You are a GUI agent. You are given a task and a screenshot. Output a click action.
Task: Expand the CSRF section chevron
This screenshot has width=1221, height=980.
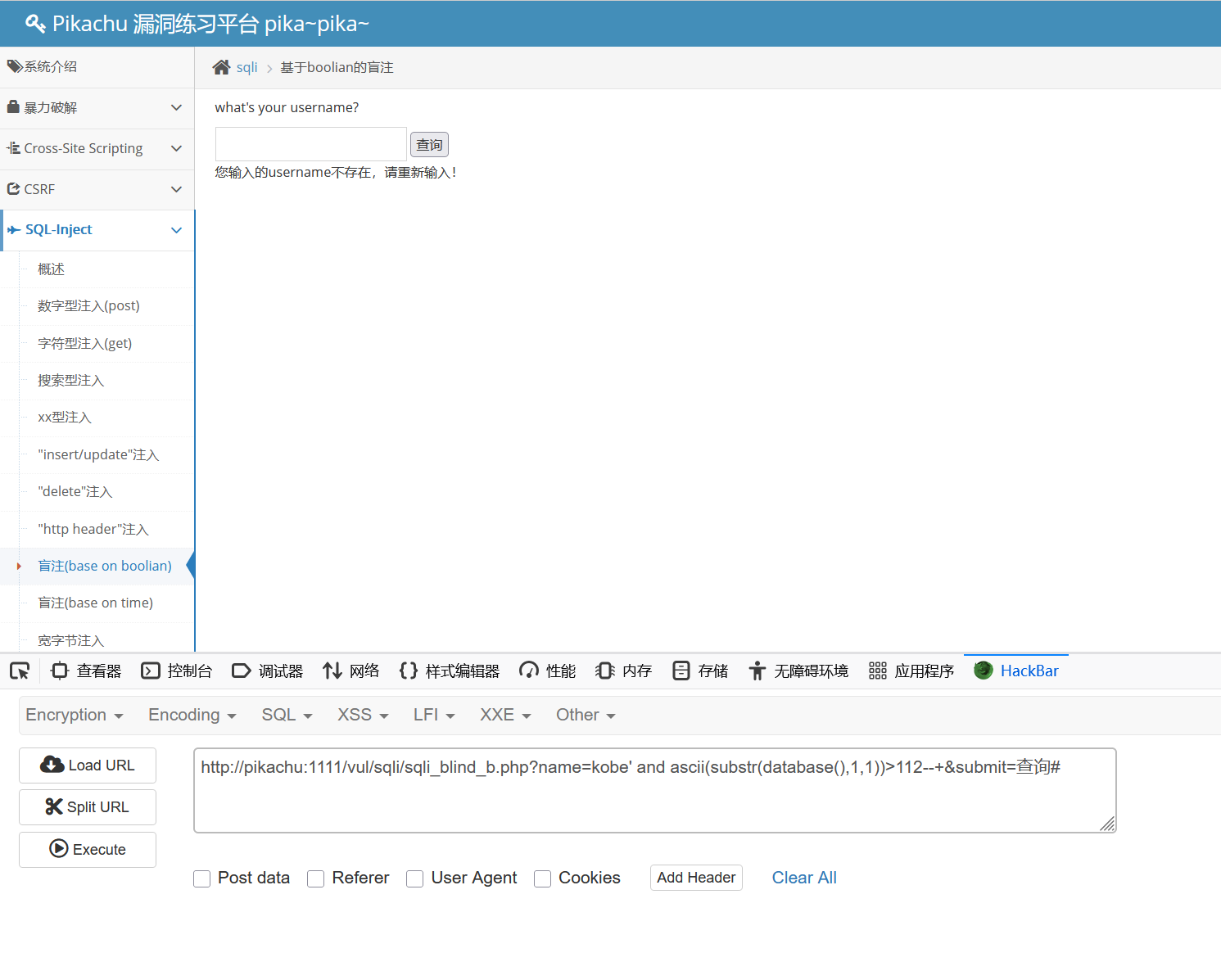coord(176,189)
